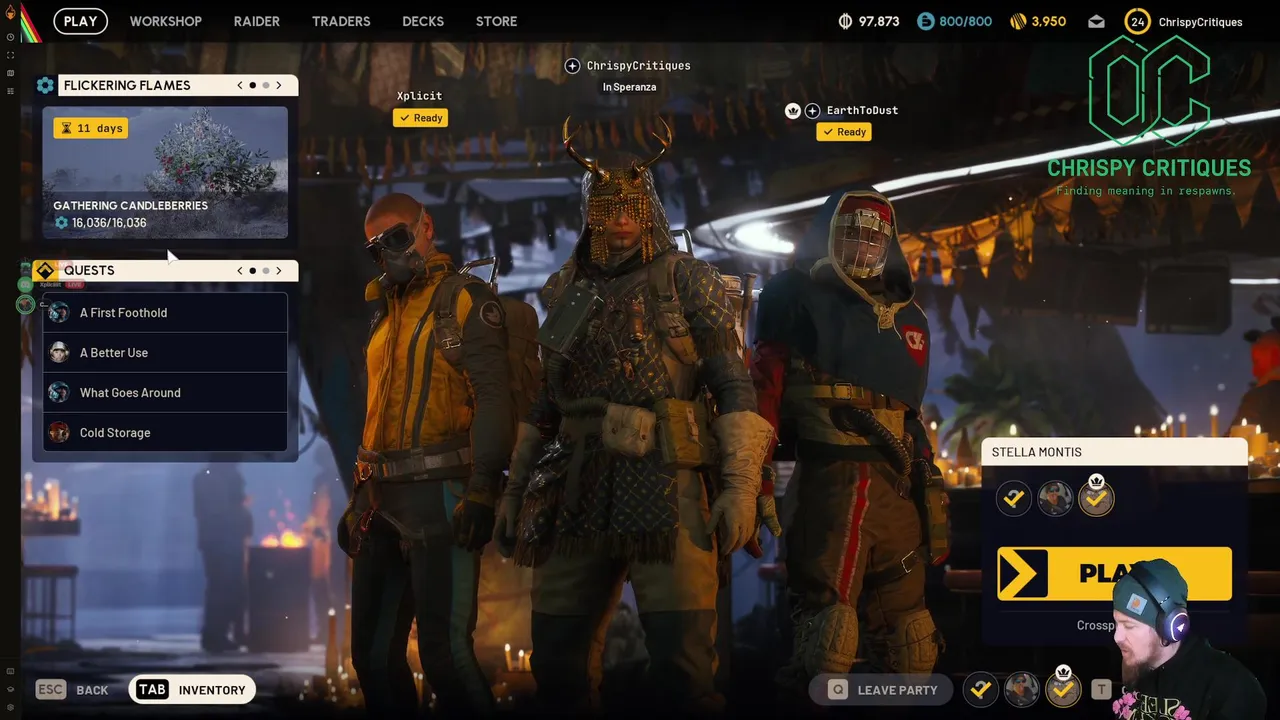Click EarthToDust's yellow Ready status badge
1280x720 pixels.
pos(844,132)
